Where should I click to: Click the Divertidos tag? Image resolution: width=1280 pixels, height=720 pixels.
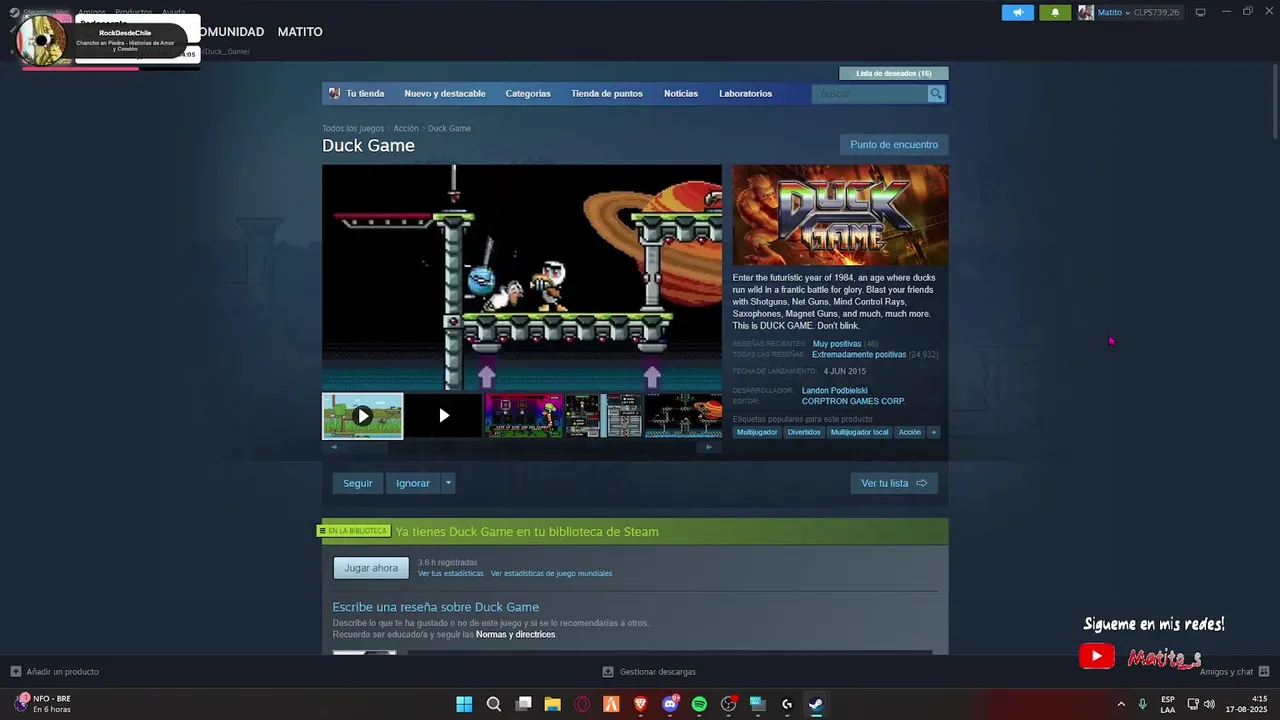pyautogui.click(x=804, y=433)
